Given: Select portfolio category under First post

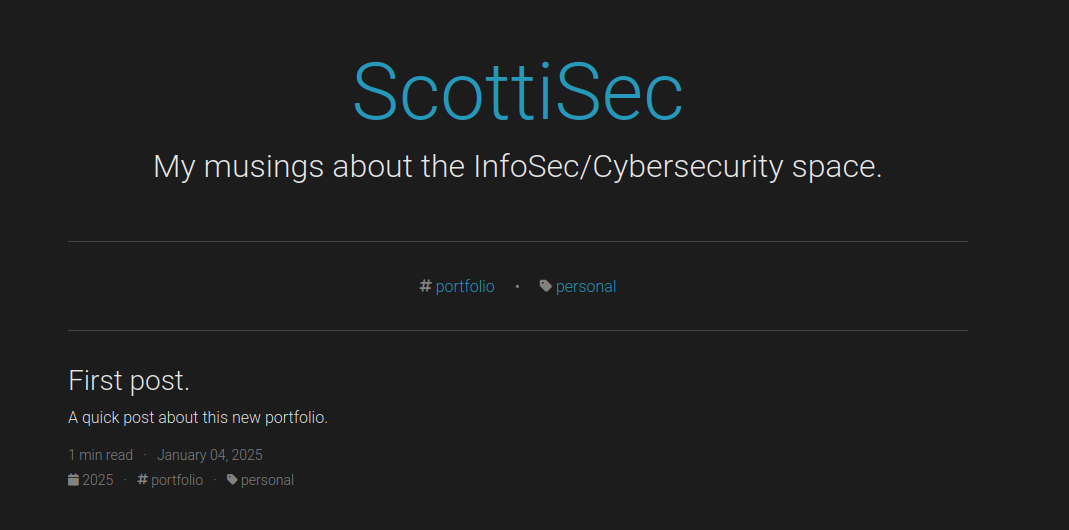Looking at the screenshot, I should click(177, 480).
